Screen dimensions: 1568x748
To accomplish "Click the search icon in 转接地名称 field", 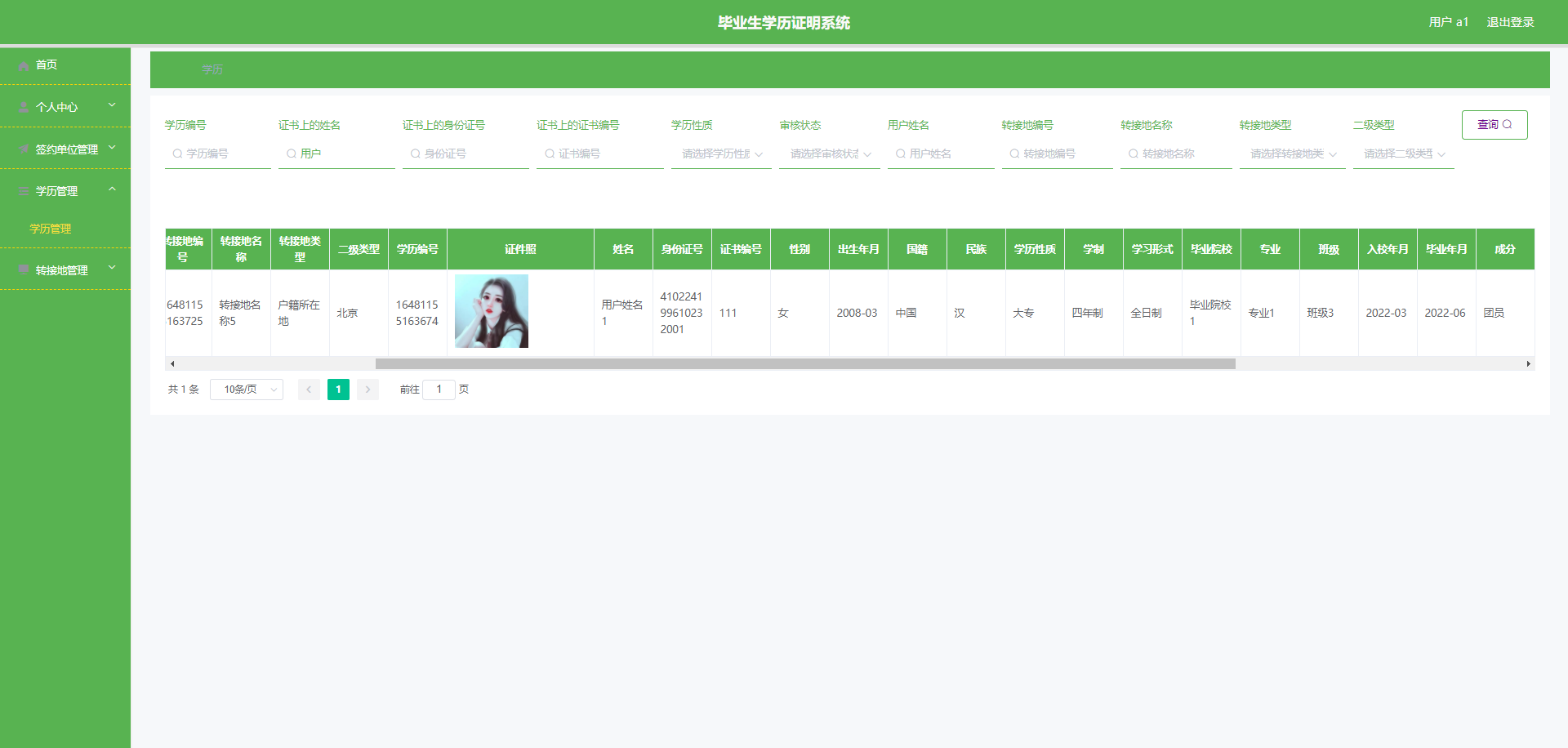I will [1134, 154].
